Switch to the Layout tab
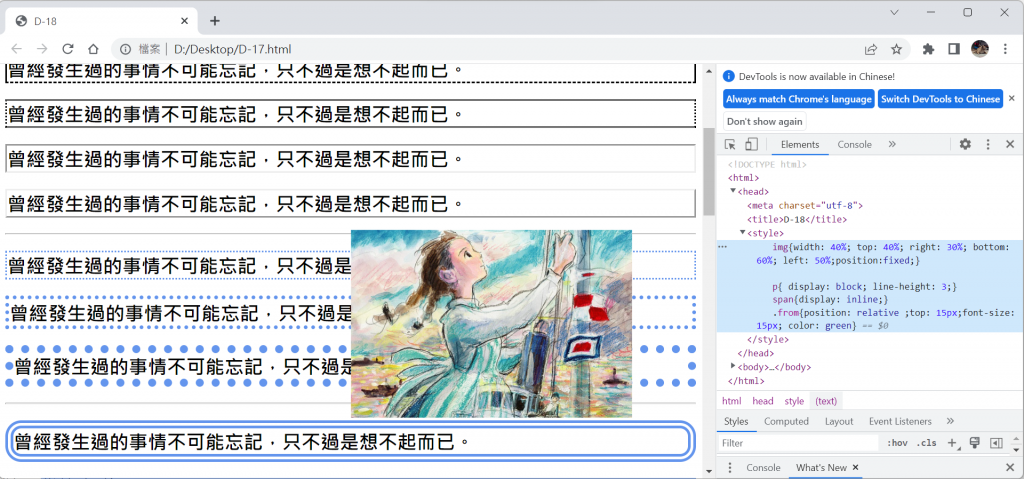Screen dimensions: 1024x479 [839, 421]
